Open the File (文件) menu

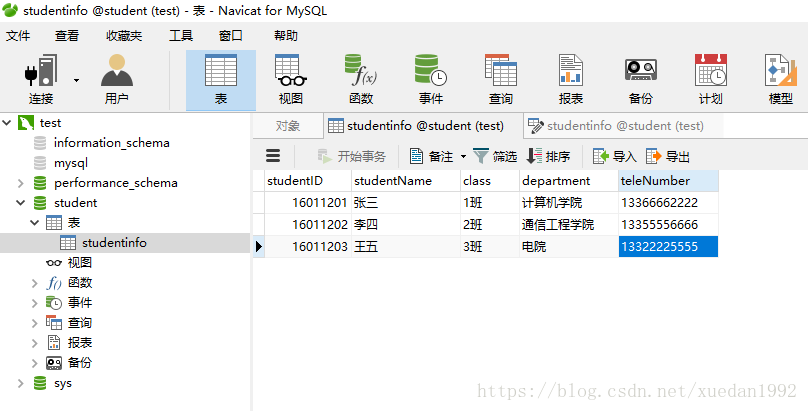pos(18,36)
